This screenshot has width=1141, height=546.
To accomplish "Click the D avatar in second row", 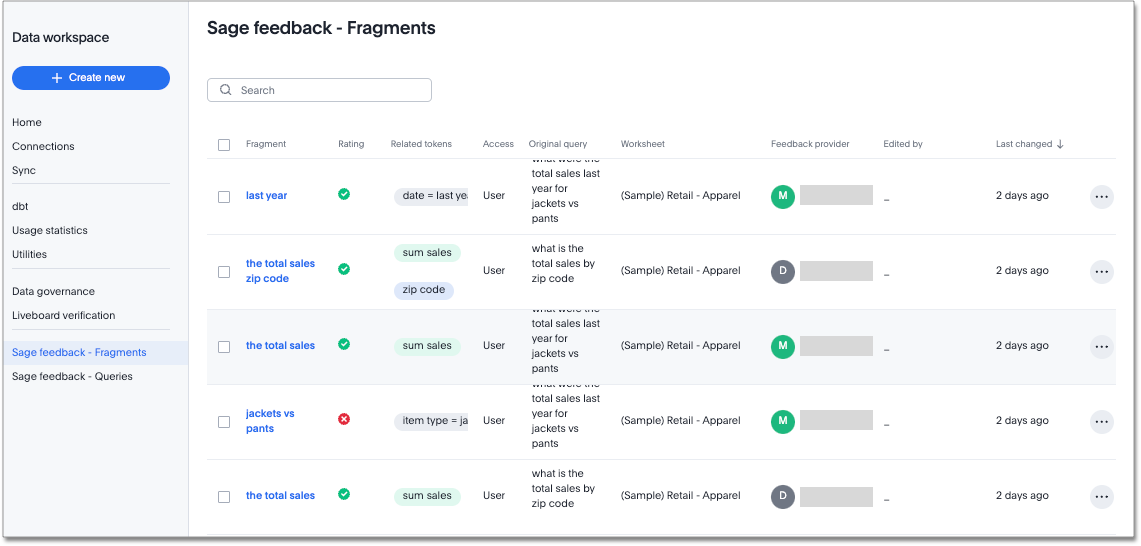I will coord(783,271).
